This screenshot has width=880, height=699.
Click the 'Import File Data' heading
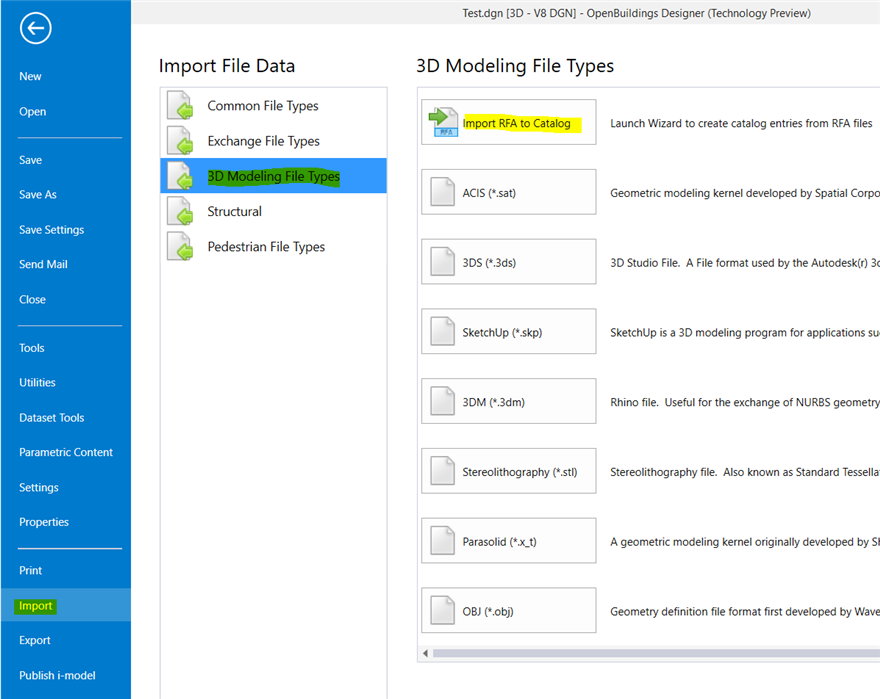[x=227, y=66]
